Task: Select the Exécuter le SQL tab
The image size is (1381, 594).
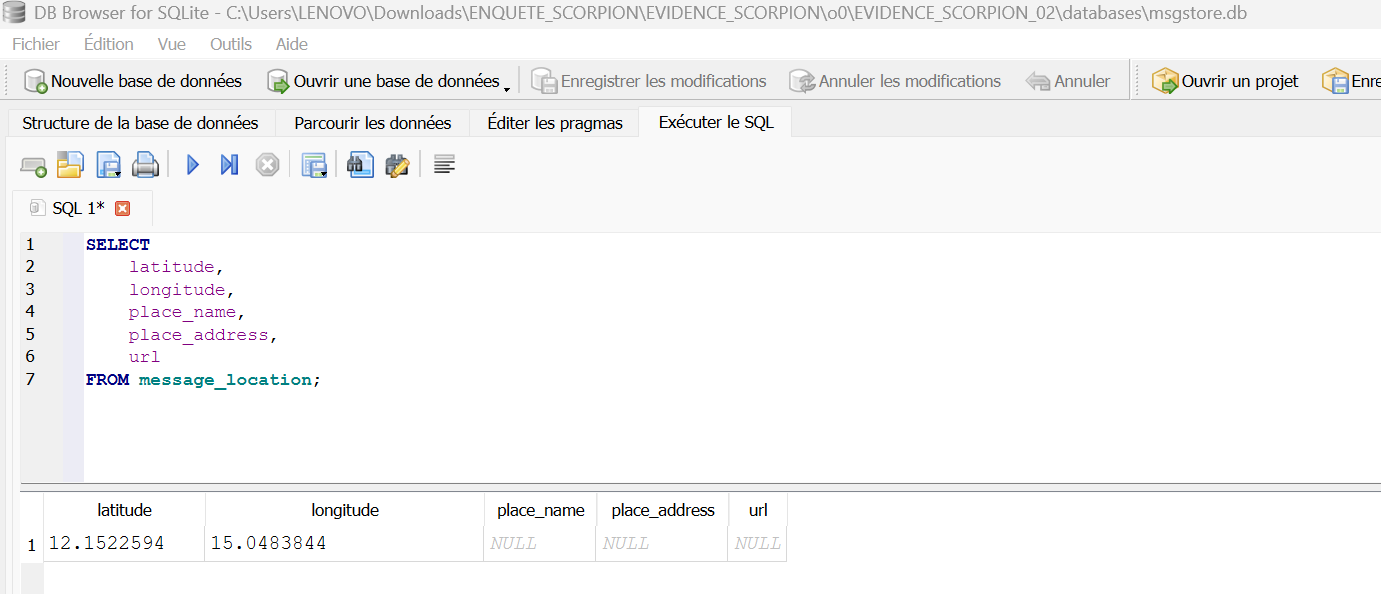Action: 716,122
